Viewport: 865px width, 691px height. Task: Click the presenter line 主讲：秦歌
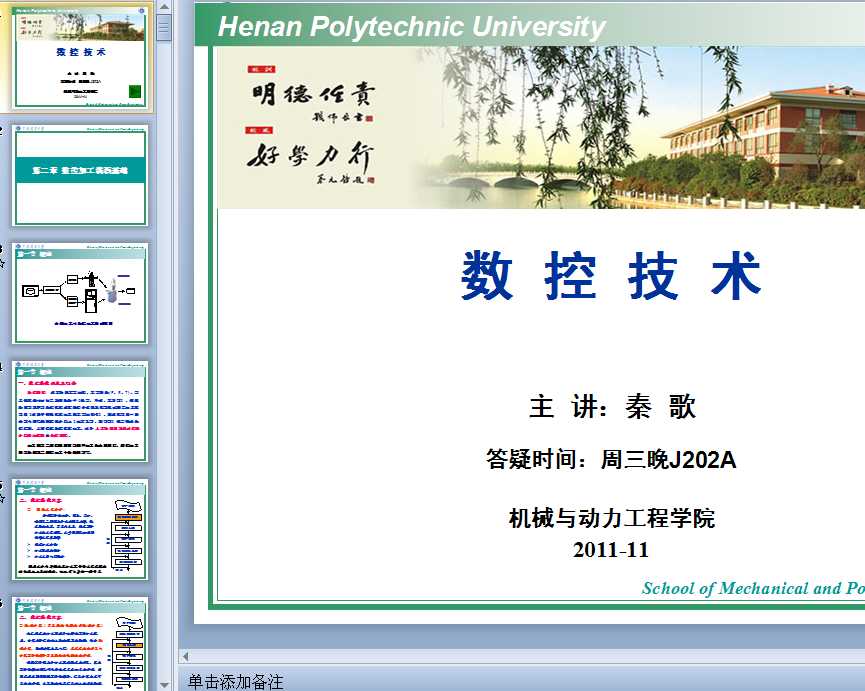(x=612, y=407)
